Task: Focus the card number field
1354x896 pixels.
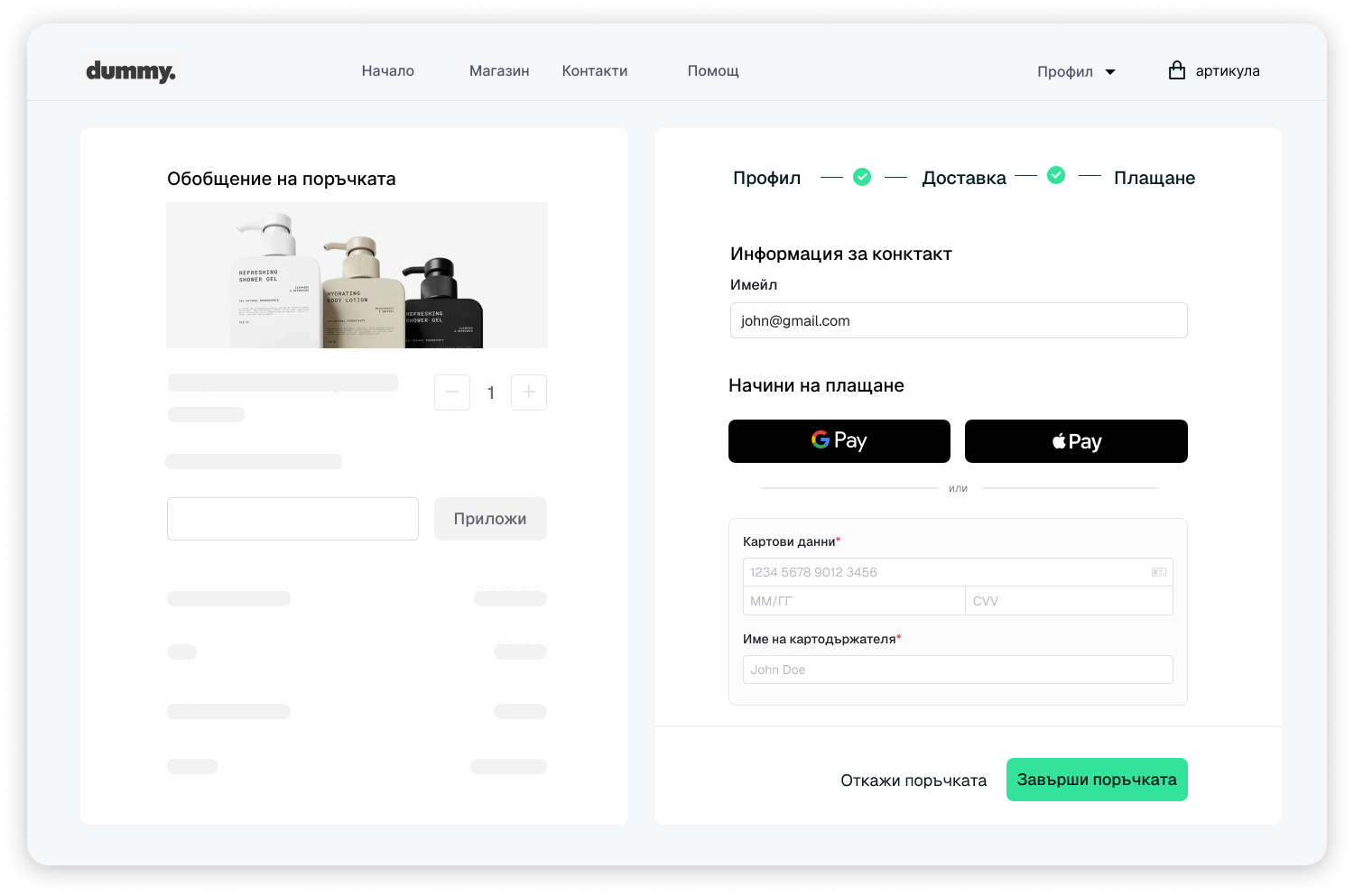Action: click(x=958, y=572)
